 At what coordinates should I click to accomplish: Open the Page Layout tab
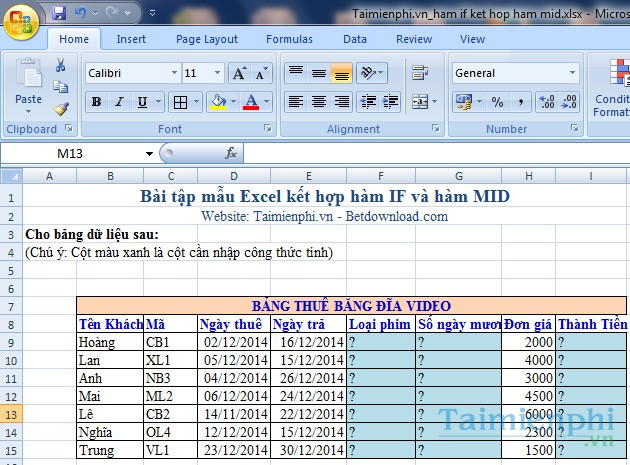(x=206, y=39)
